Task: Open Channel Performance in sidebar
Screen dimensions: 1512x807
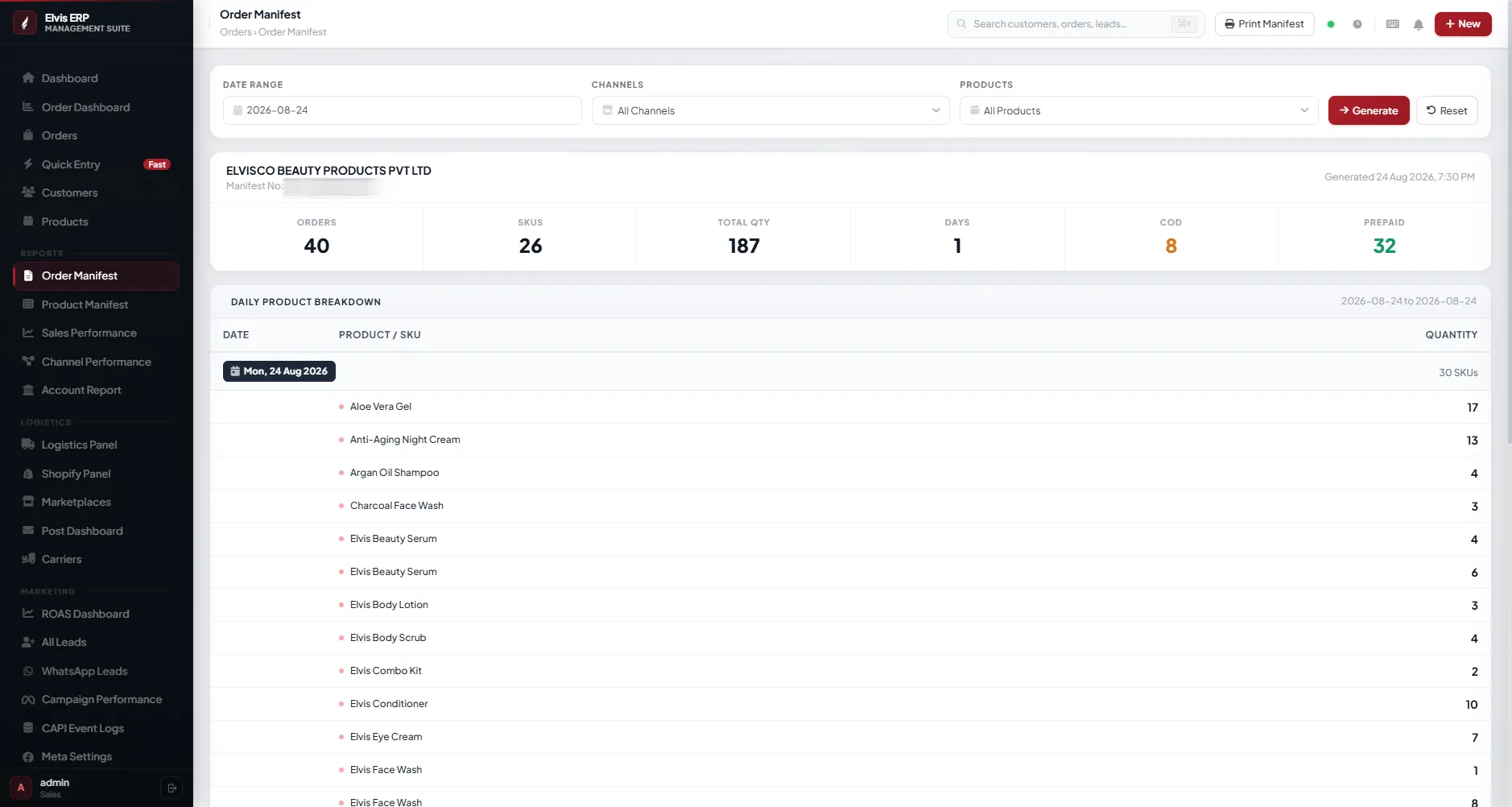Action: point(96,362)
